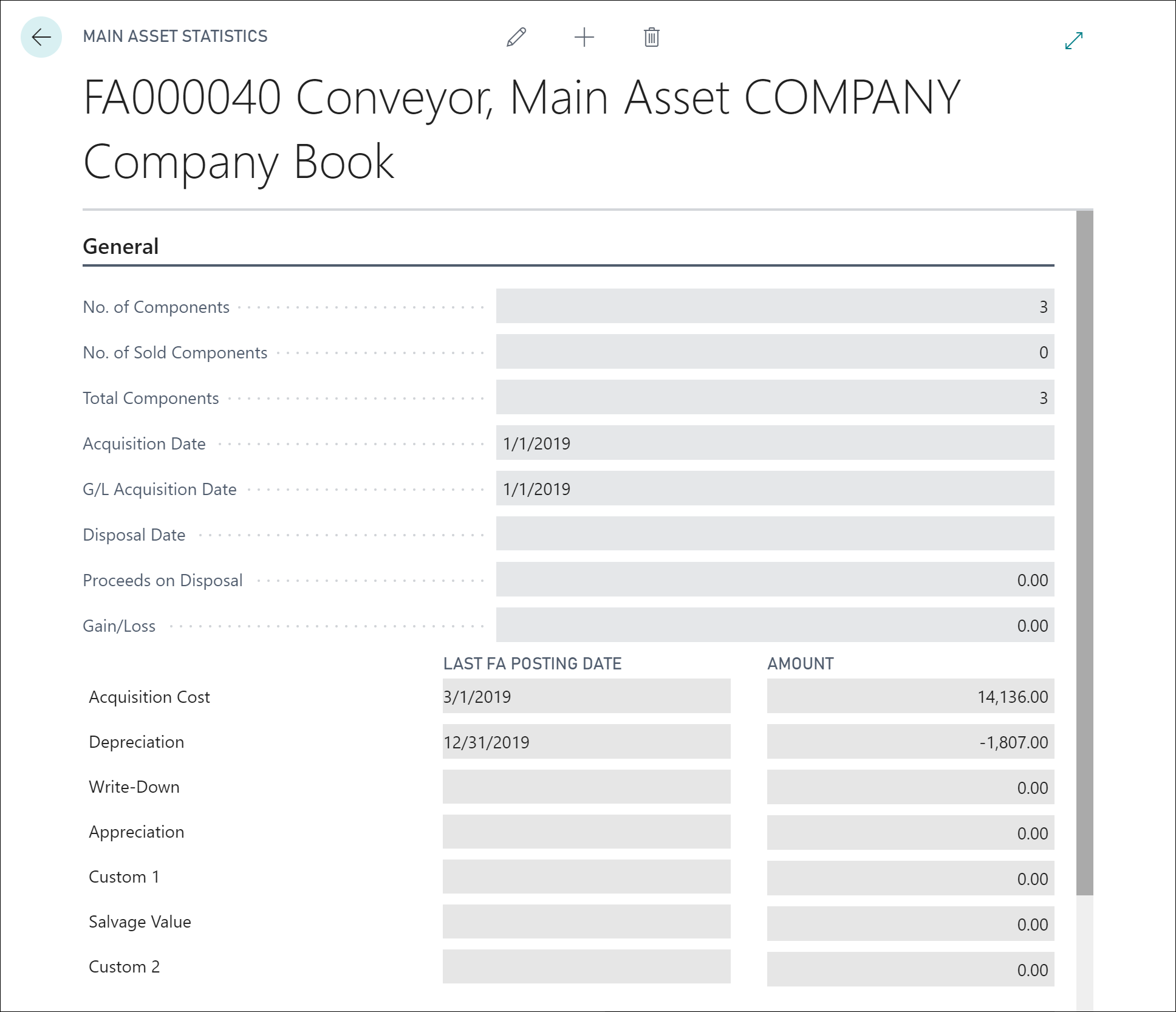Click the Appreciation amount field

911,832
